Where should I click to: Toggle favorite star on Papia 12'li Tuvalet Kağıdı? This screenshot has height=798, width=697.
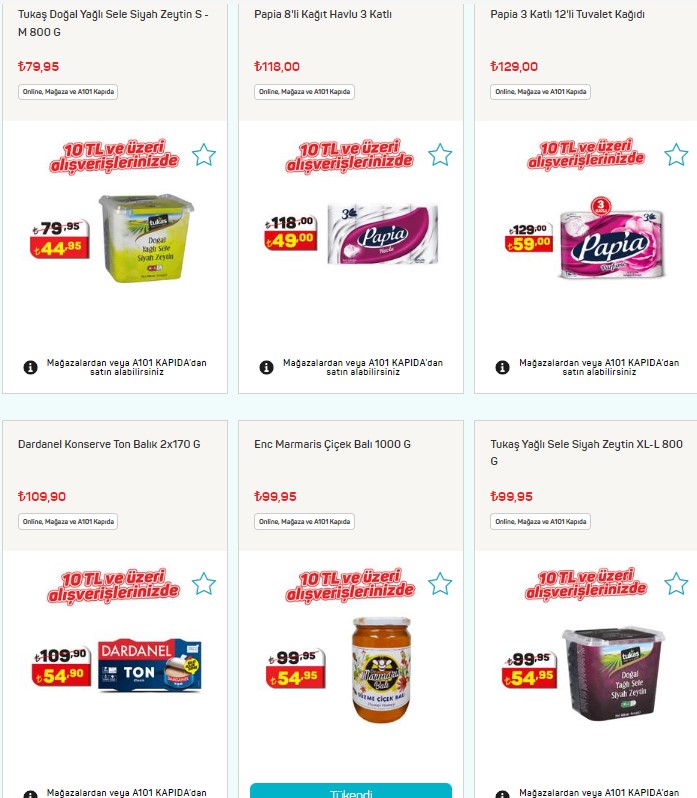(x=676, y=155)
